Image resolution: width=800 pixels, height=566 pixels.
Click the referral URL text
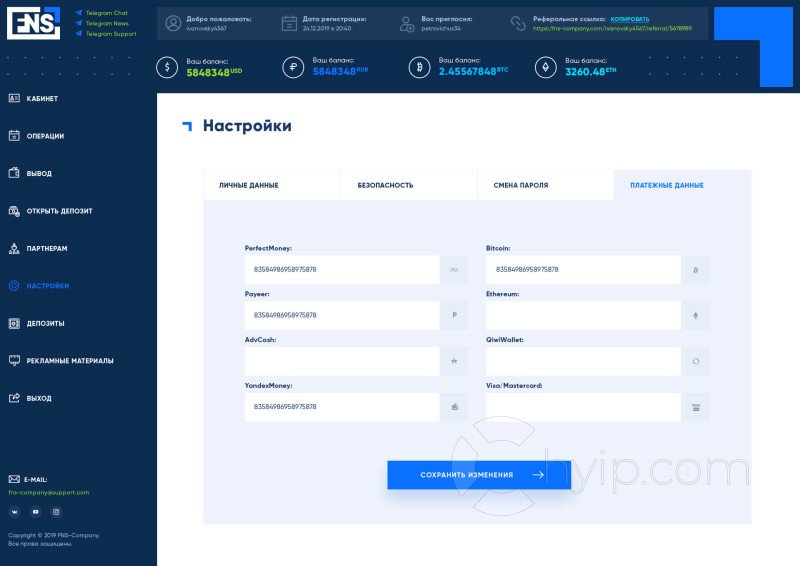[x=612, y=29]
